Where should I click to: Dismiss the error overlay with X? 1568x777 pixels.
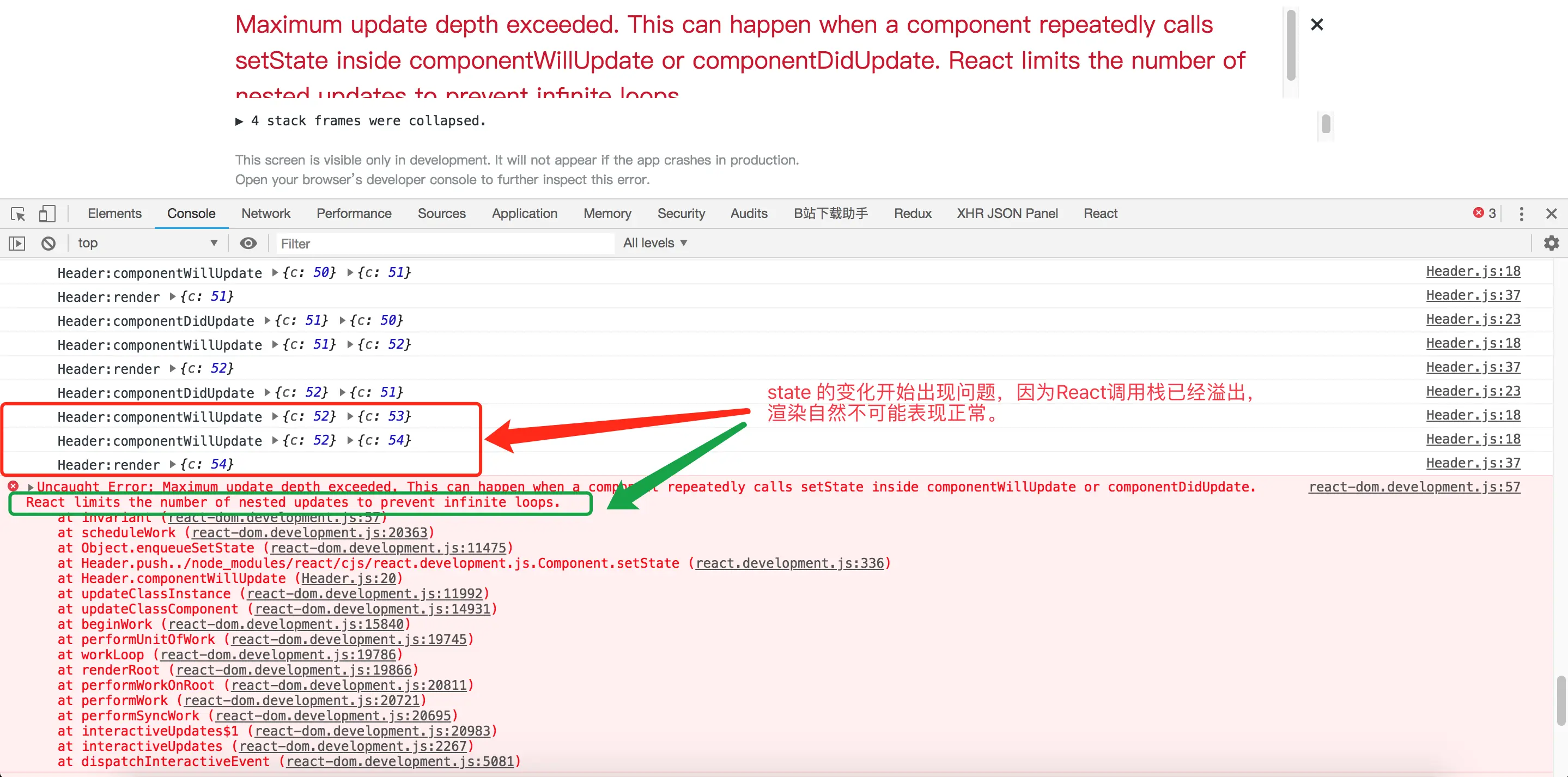(1317, 25)
